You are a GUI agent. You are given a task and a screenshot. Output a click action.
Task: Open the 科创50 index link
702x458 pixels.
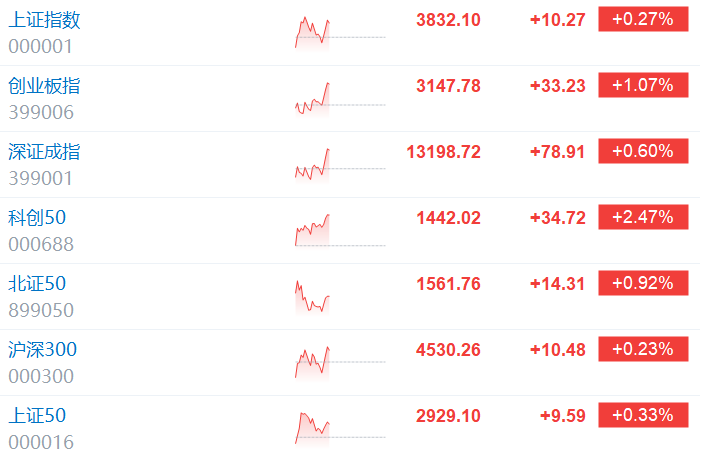37,218
